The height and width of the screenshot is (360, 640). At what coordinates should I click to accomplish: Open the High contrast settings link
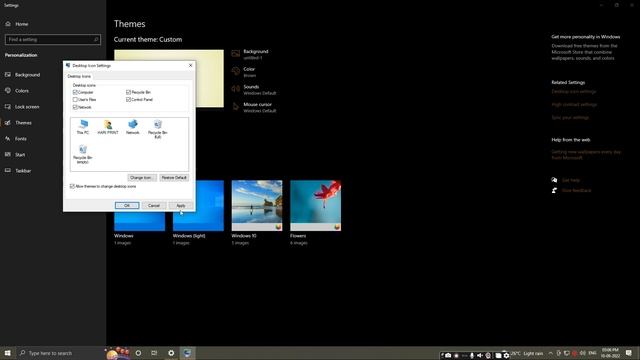574,104
